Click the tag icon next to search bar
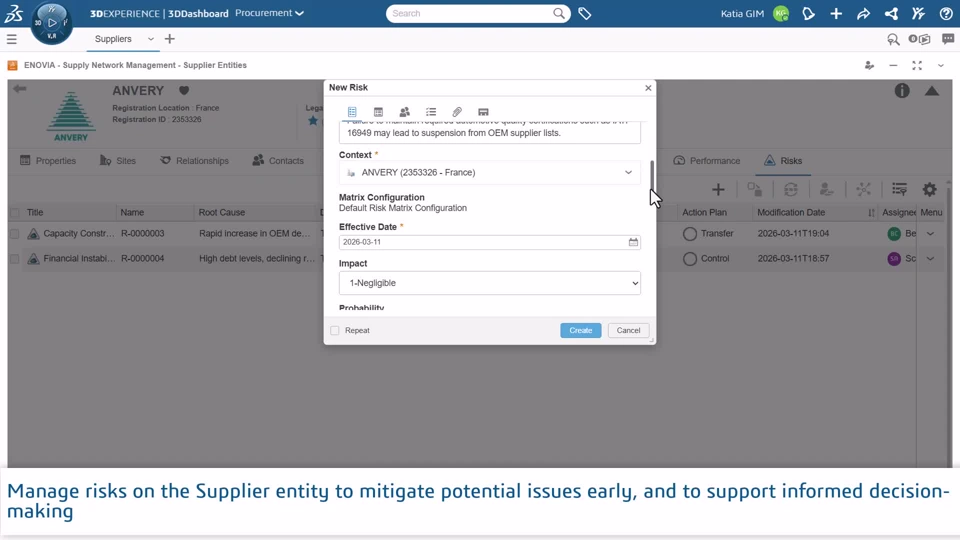Image resolution: width=960 pixels, height=540 pixels. (x=585, y=13)
